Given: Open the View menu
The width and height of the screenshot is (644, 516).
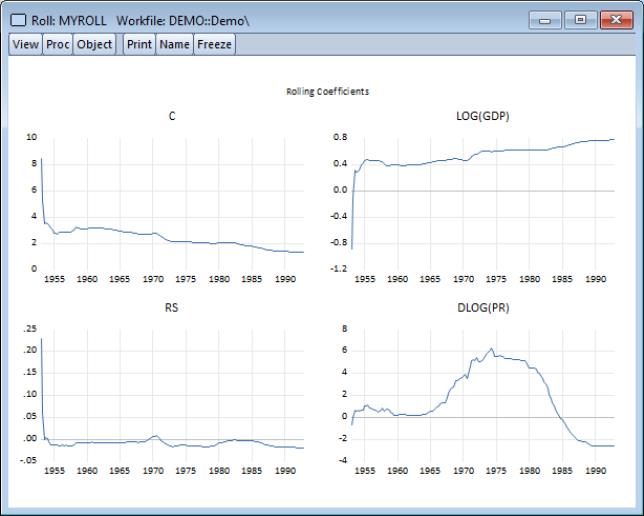Looking at the screenshot, I should coord(25,44).
